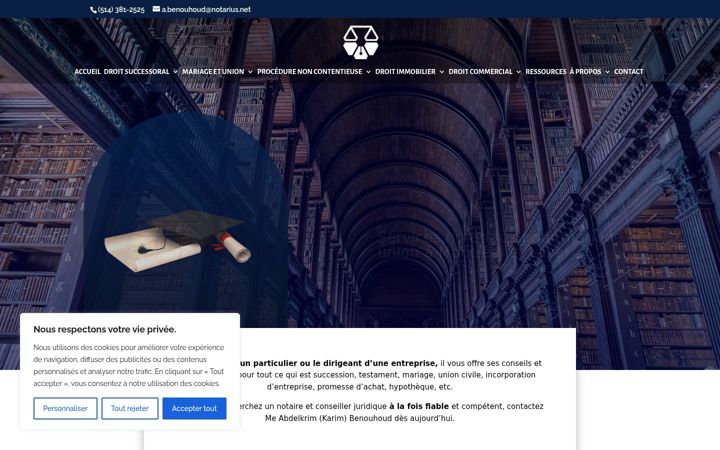Go to the Contact page
The image size is (720, 450).
[x=629, y=72]
